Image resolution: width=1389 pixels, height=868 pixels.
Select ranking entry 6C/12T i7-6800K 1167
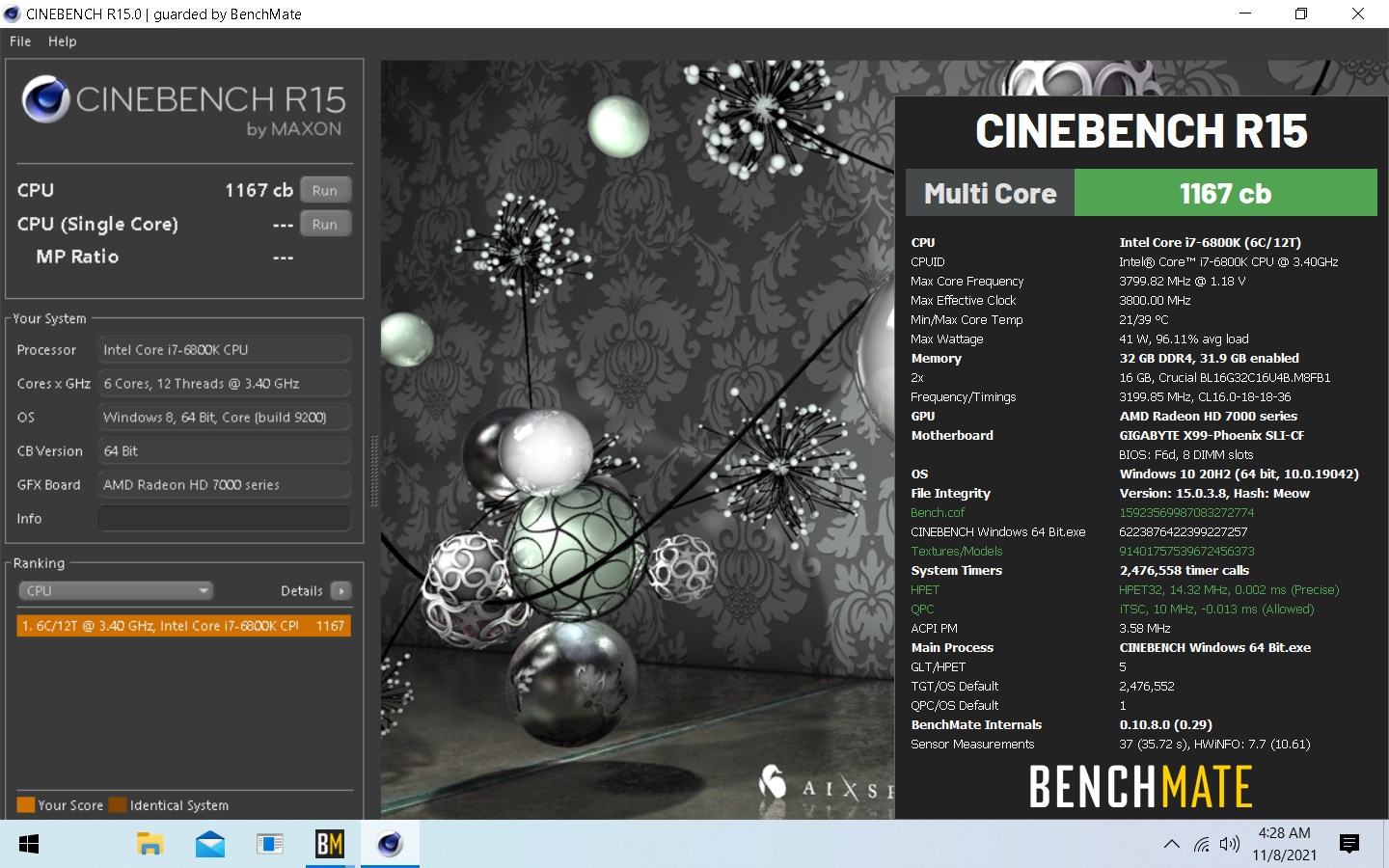coord(183,626)
